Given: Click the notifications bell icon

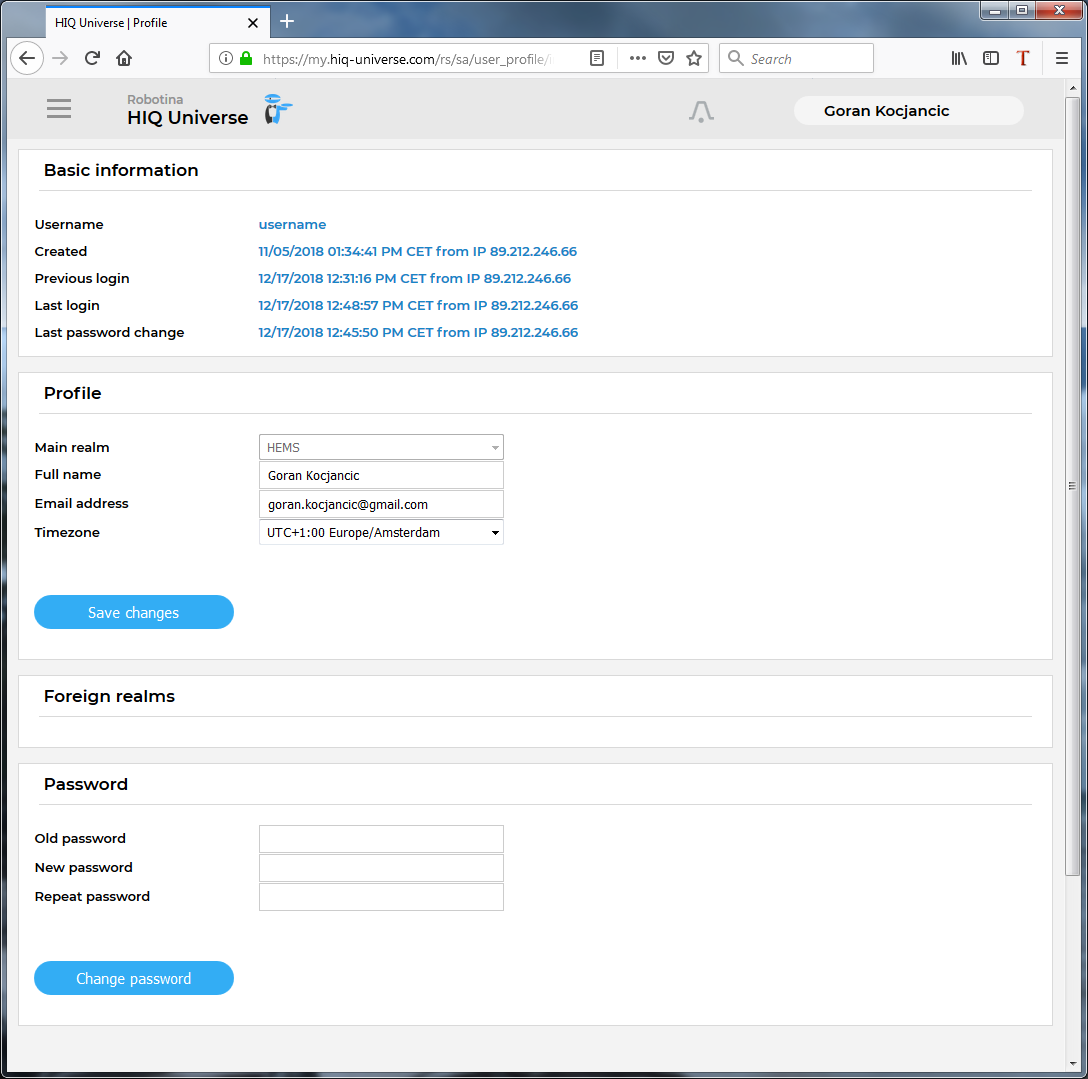Looking at the screenshot, I should pyautogui.click(x=701, y=111).
